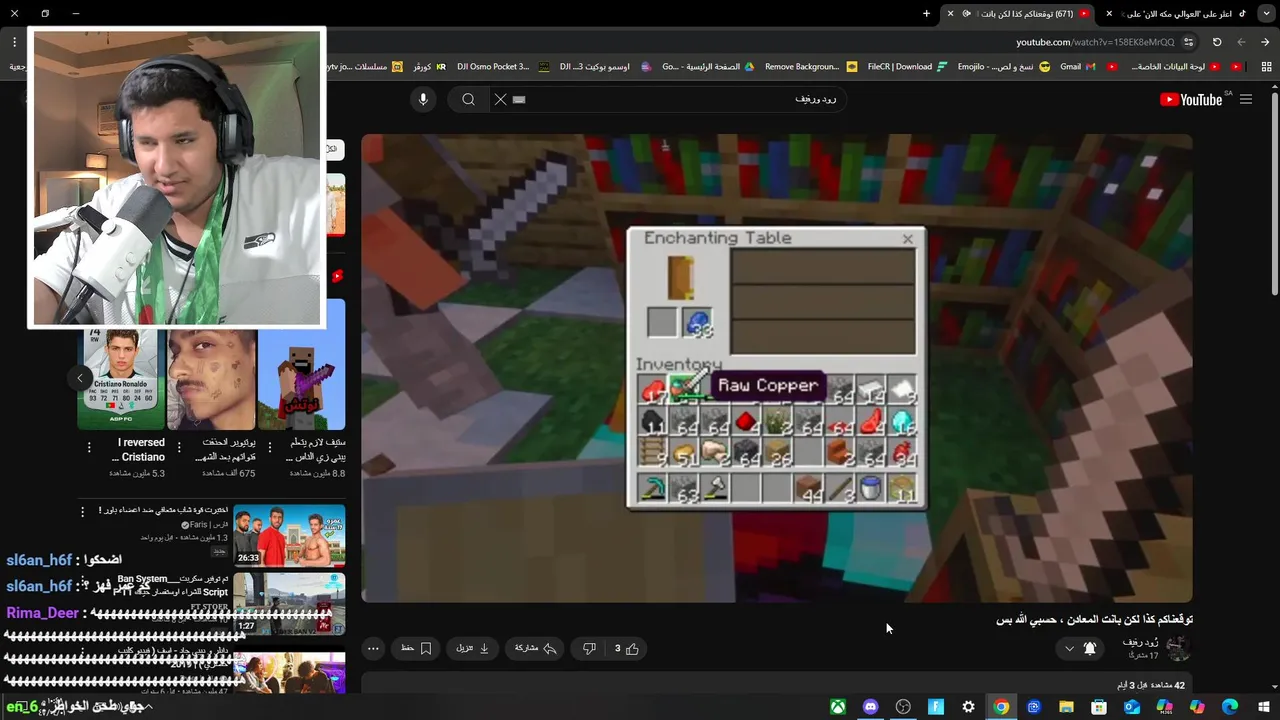Go forward with the browser forward arrow
The image size is (1280, 720).
tap(1241, 42)
